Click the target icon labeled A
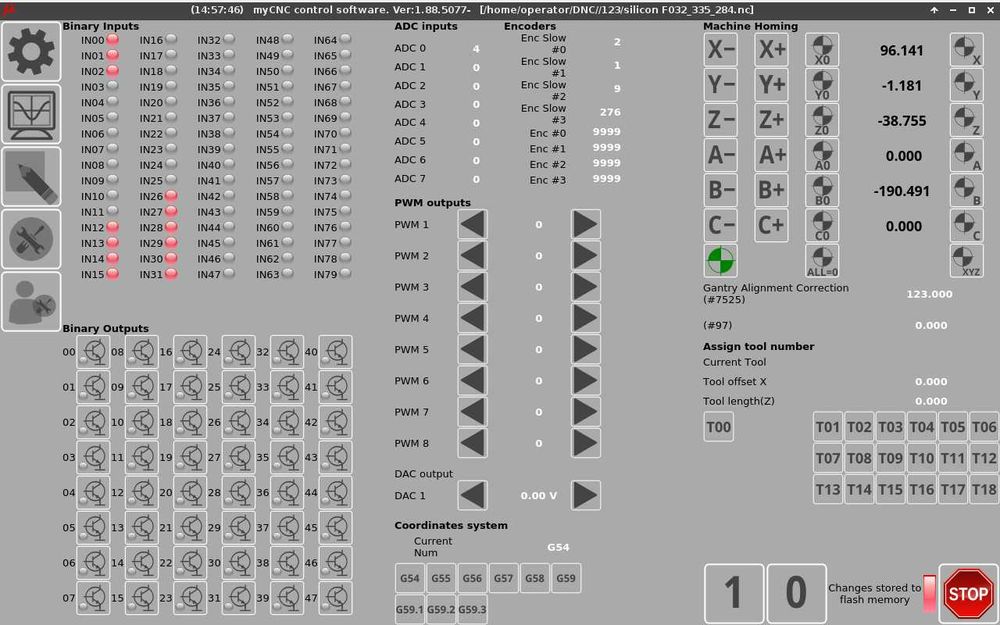The image size is (1000, 625). click(x=966, y=155)
